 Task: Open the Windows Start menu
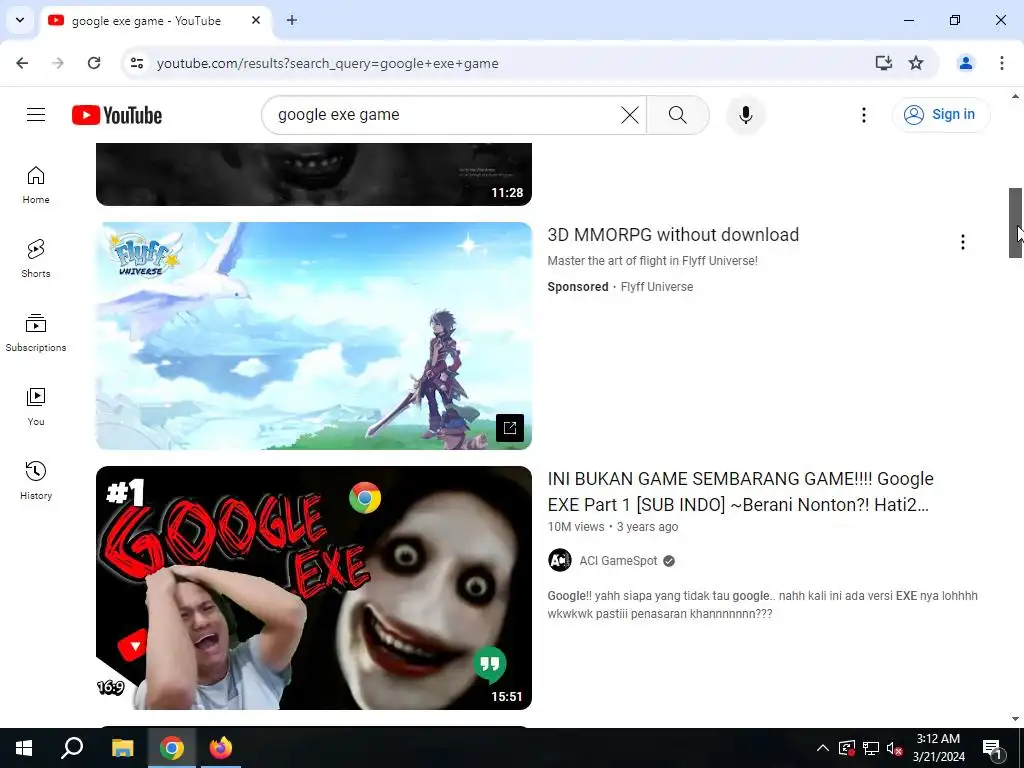click(x=24, y=748)
